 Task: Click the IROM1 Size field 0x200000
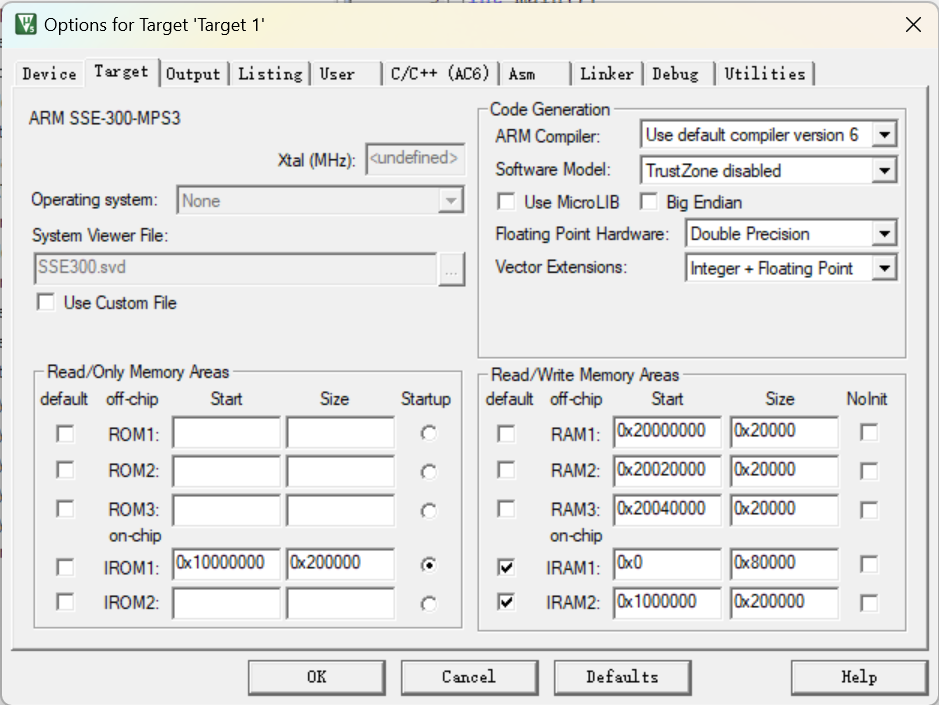[341, 564]
